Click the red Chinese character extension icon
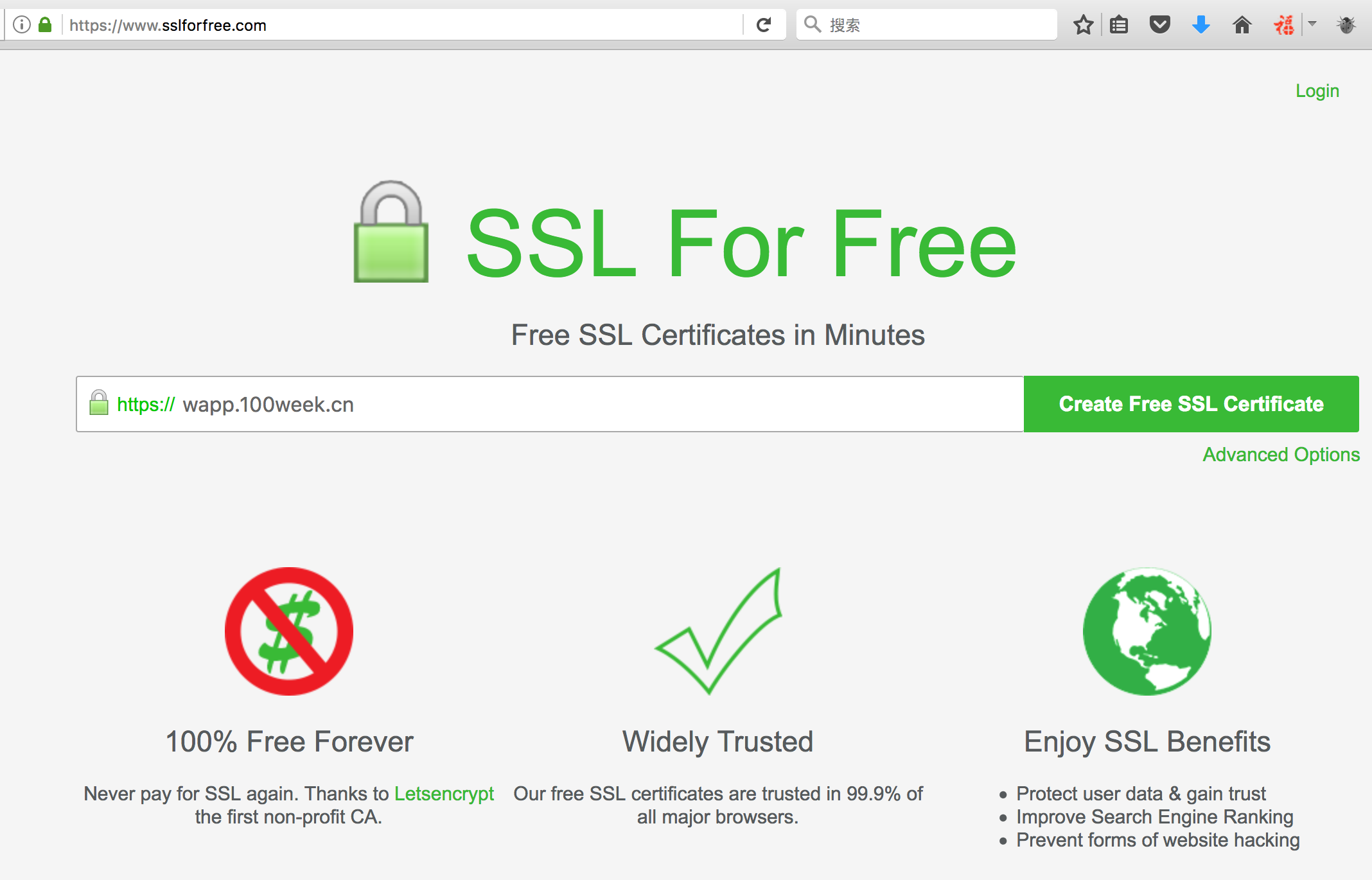 [1283, 25]
